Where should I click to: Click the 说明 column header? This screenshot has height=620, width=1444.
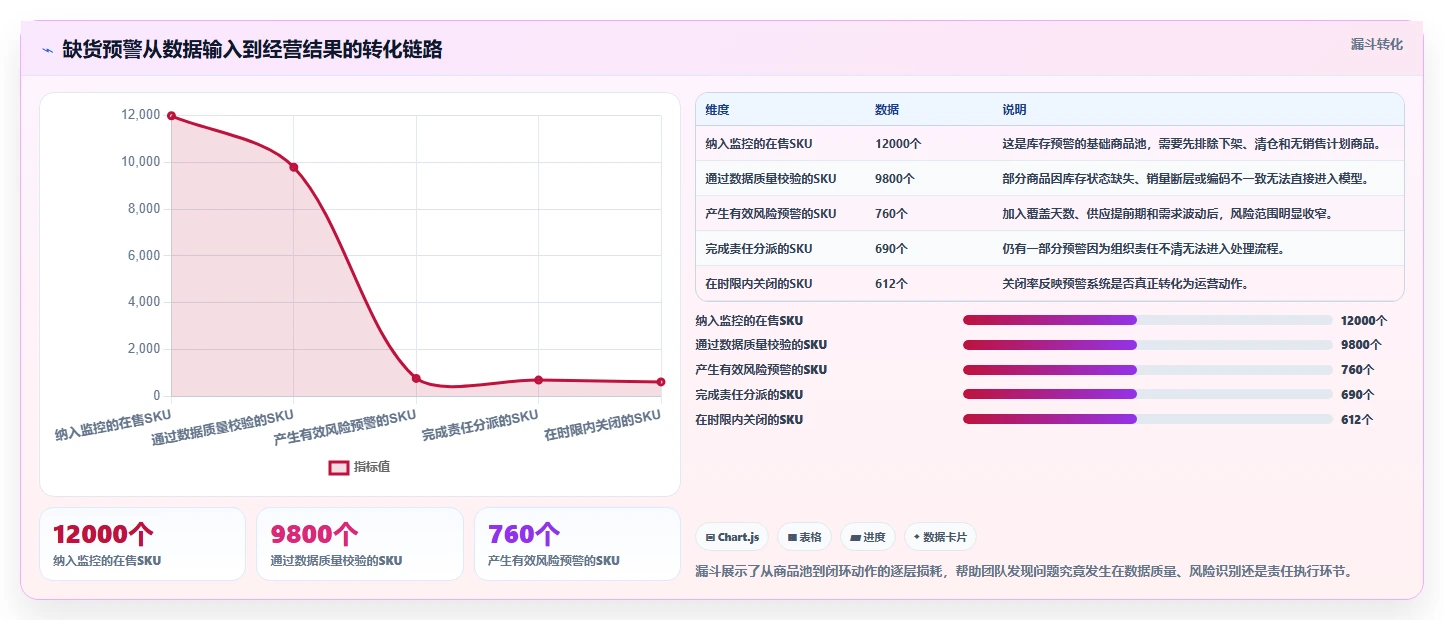click(x=1014, y=110)
